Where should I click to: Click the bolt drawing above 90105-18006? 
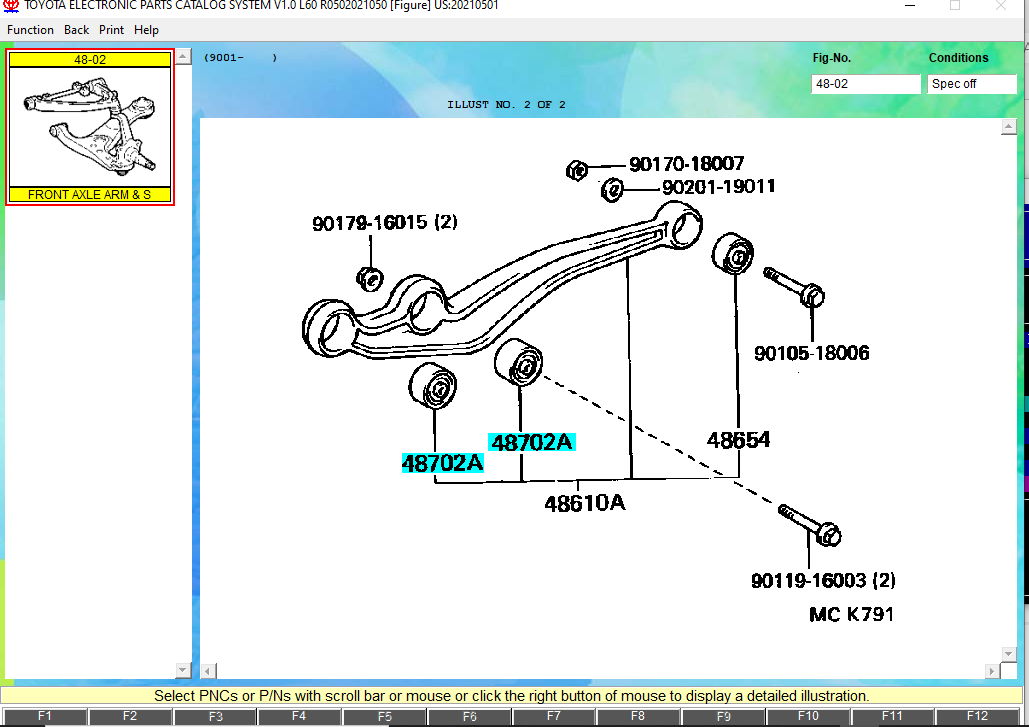(x=795, y=286)
